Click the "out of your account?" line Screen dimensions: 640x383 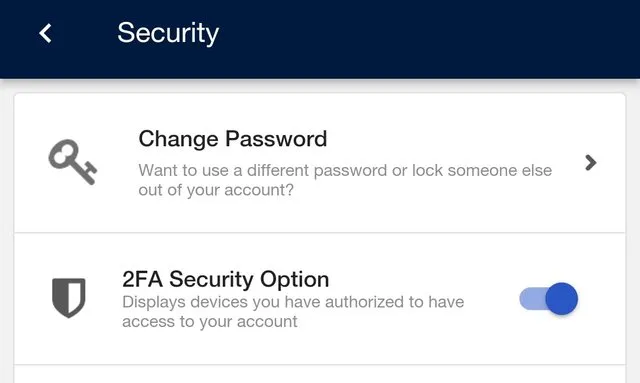(216, 190)
